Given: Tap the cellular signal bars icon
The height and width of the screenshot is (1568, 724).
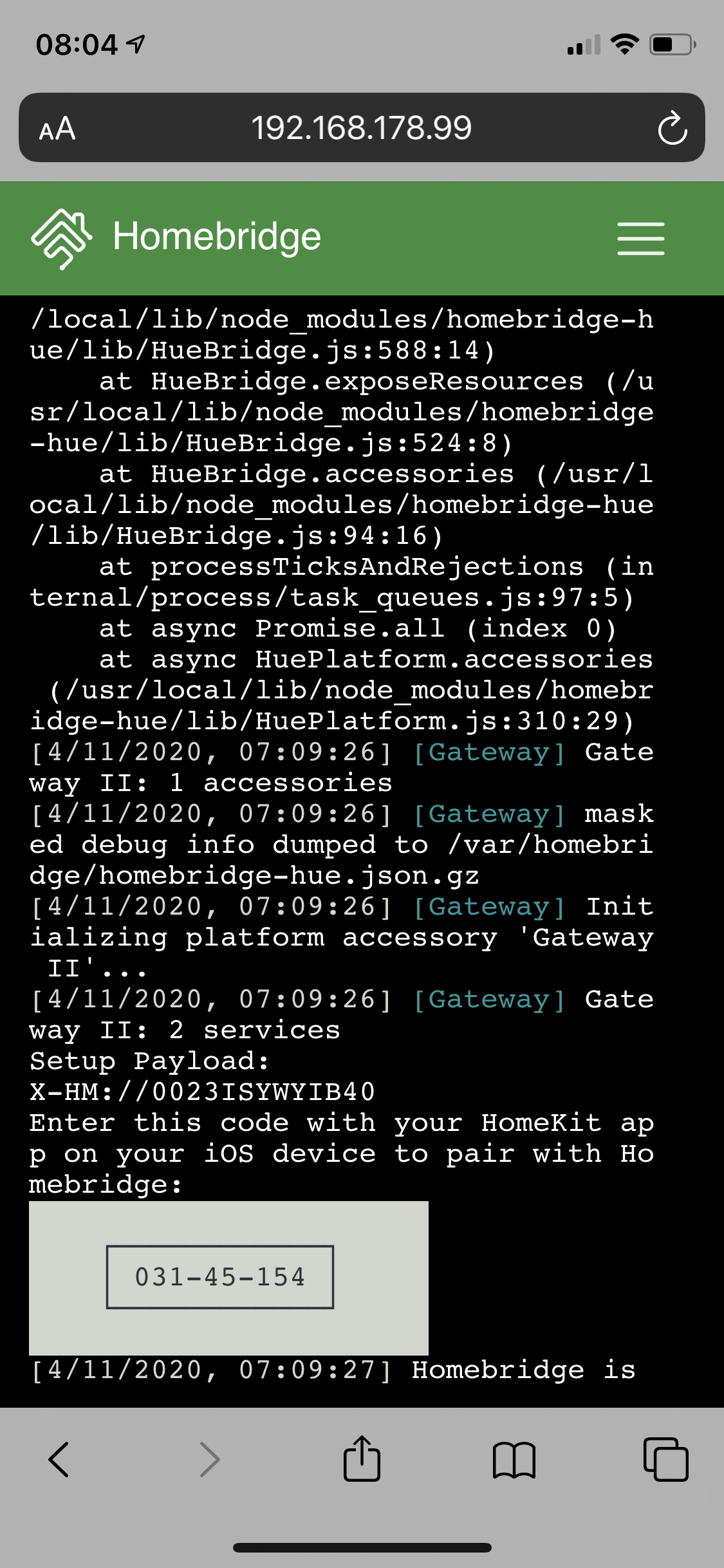Looking at the screenshot, I should tap(583, 45).
